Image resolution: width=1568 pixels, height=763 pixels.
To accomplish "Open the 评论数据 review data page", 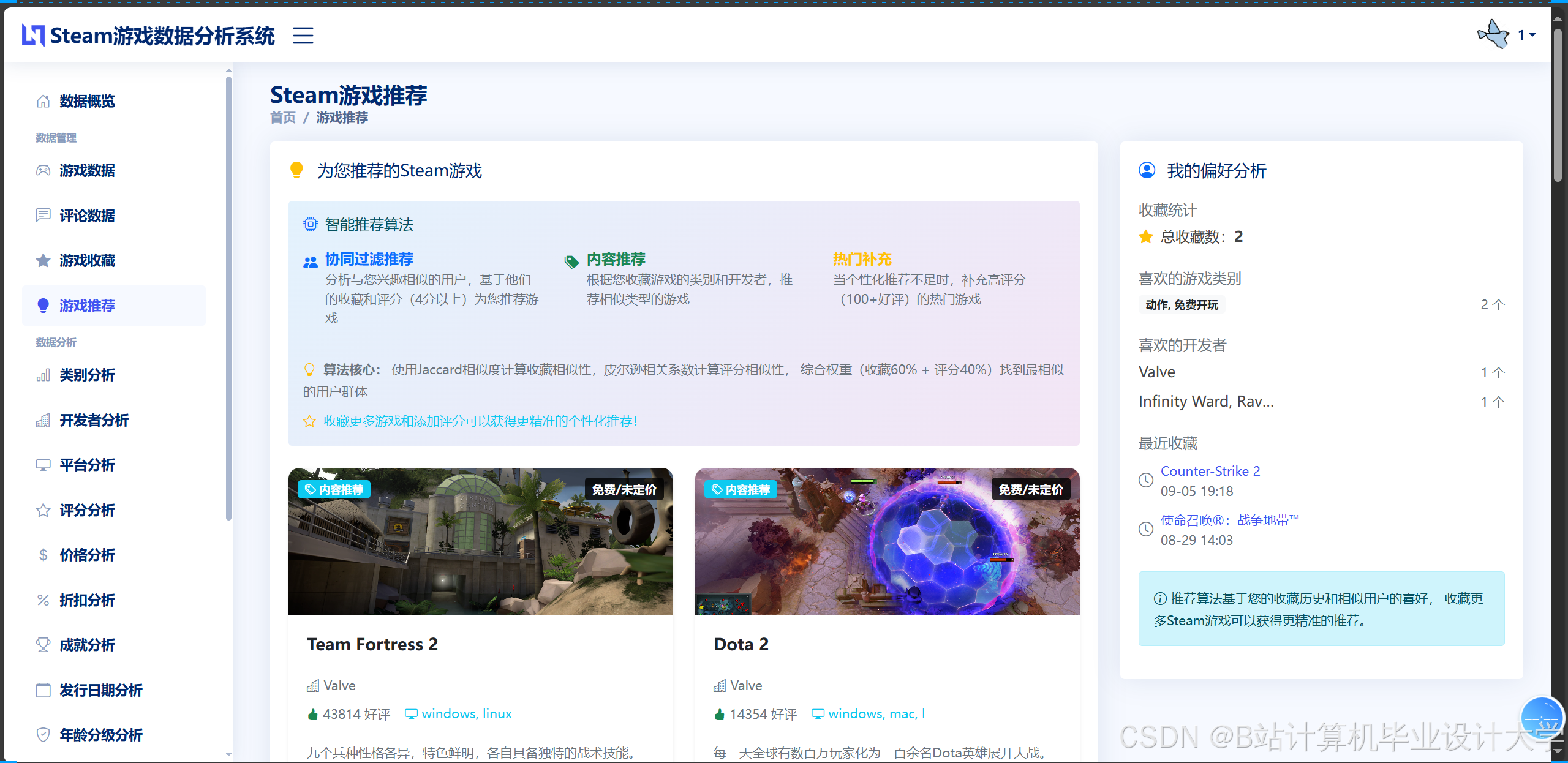I will point(86,216).
